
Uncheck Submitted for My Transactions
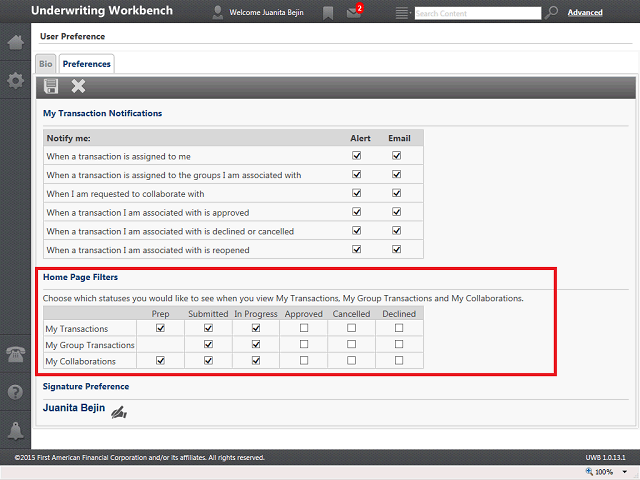pyautogui.click(x=208, y=328)
